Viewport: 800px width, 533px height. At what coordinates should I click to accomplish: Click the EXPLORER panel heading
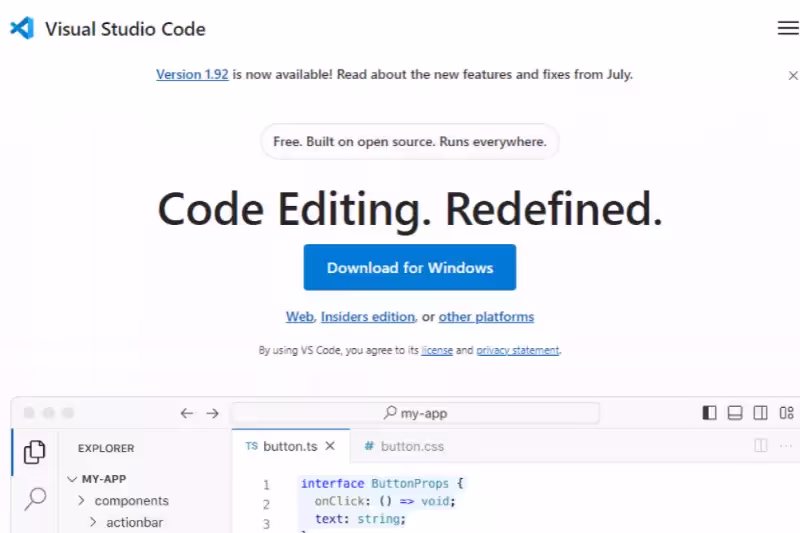[106, 448]
